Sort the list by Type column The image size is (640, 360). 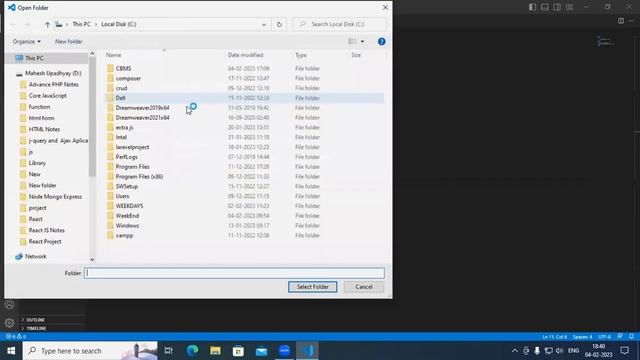[x=301, y=55]
